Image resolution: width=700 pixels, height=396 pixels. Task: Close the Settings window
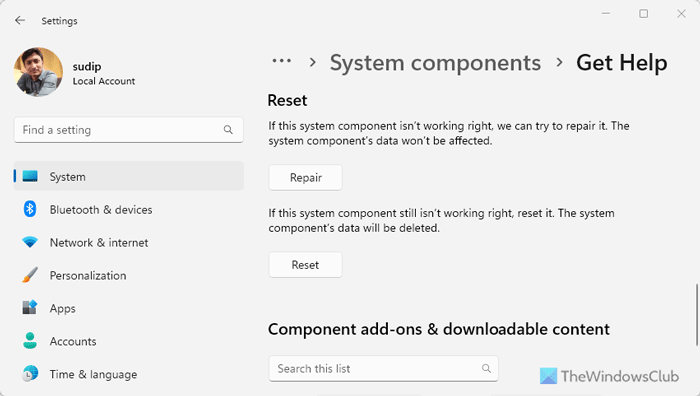tap(681, 14)
